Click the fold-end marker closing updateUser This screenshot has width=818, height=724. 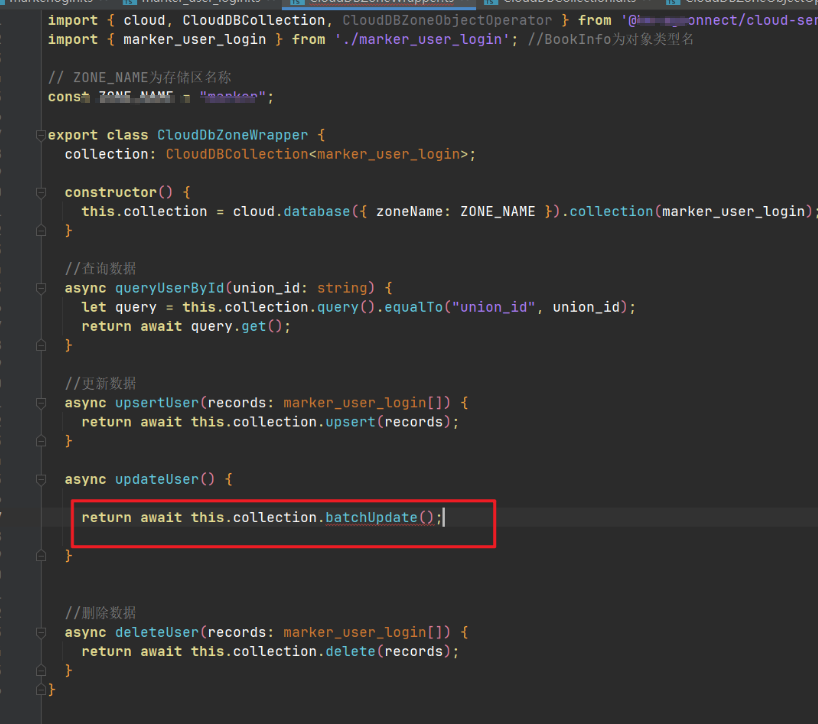(x=39, y=555)
